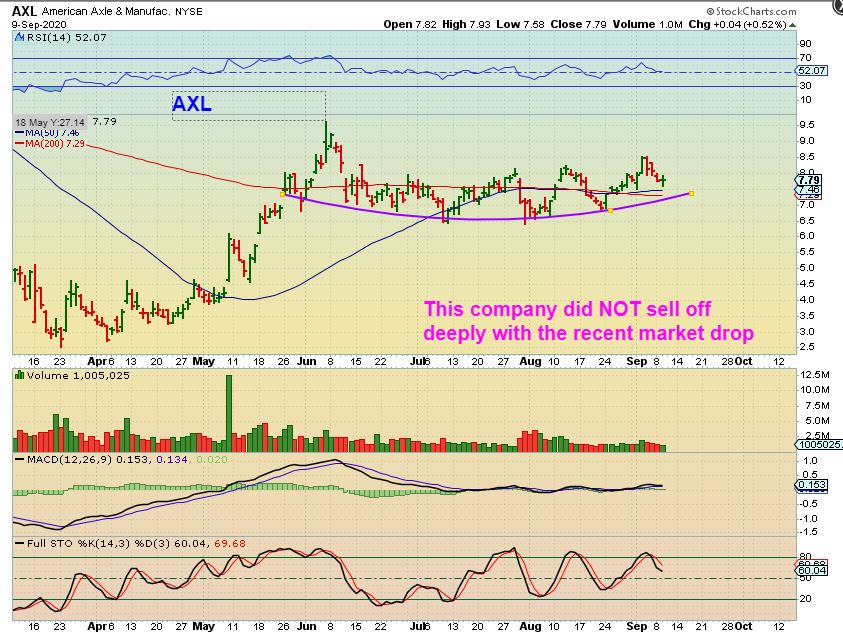This screenshot has height=635, width=843.
Task: Click the AXL ticker symbol in header
Action: [x=24, y=11]
